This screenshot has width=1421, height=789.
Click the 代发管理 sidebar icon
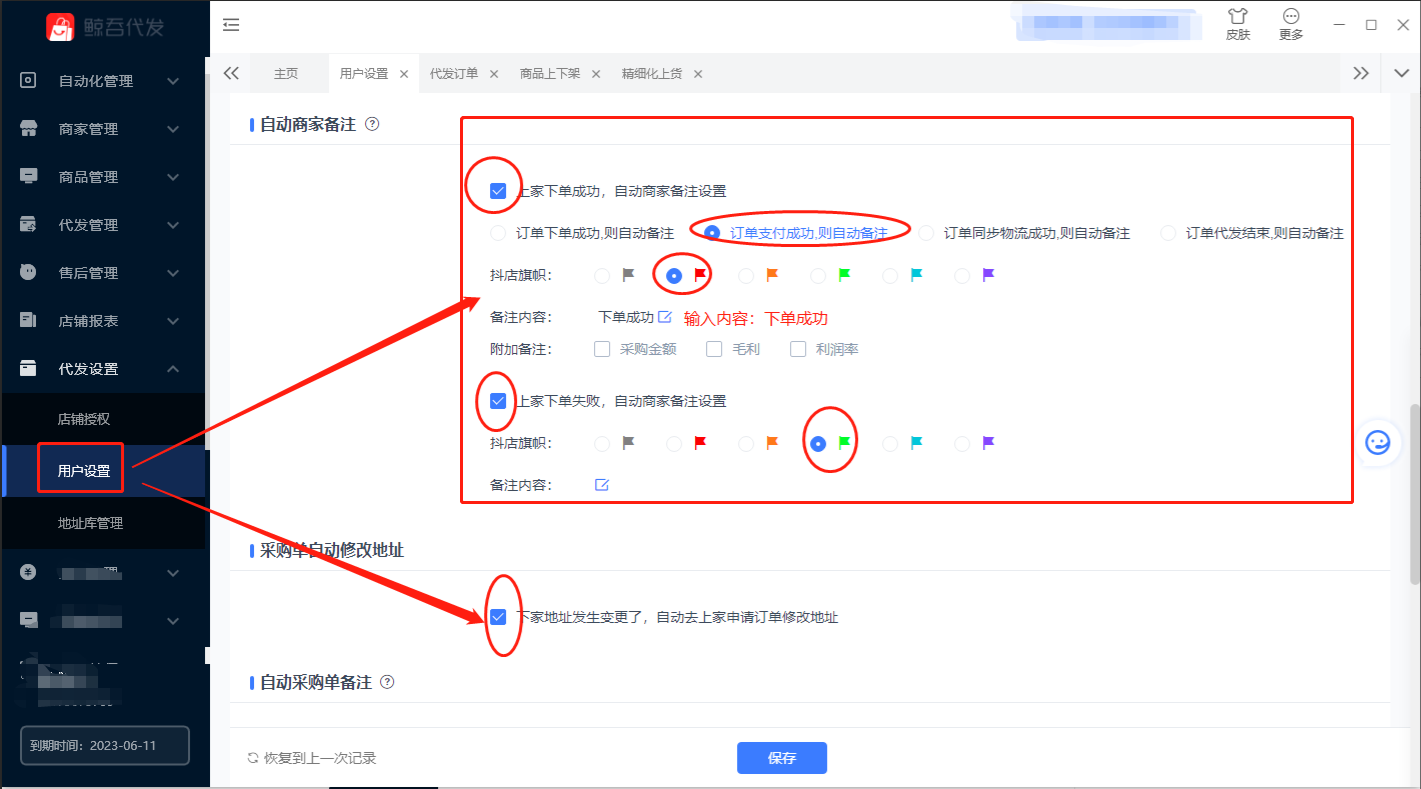click(x=29, y=224)
